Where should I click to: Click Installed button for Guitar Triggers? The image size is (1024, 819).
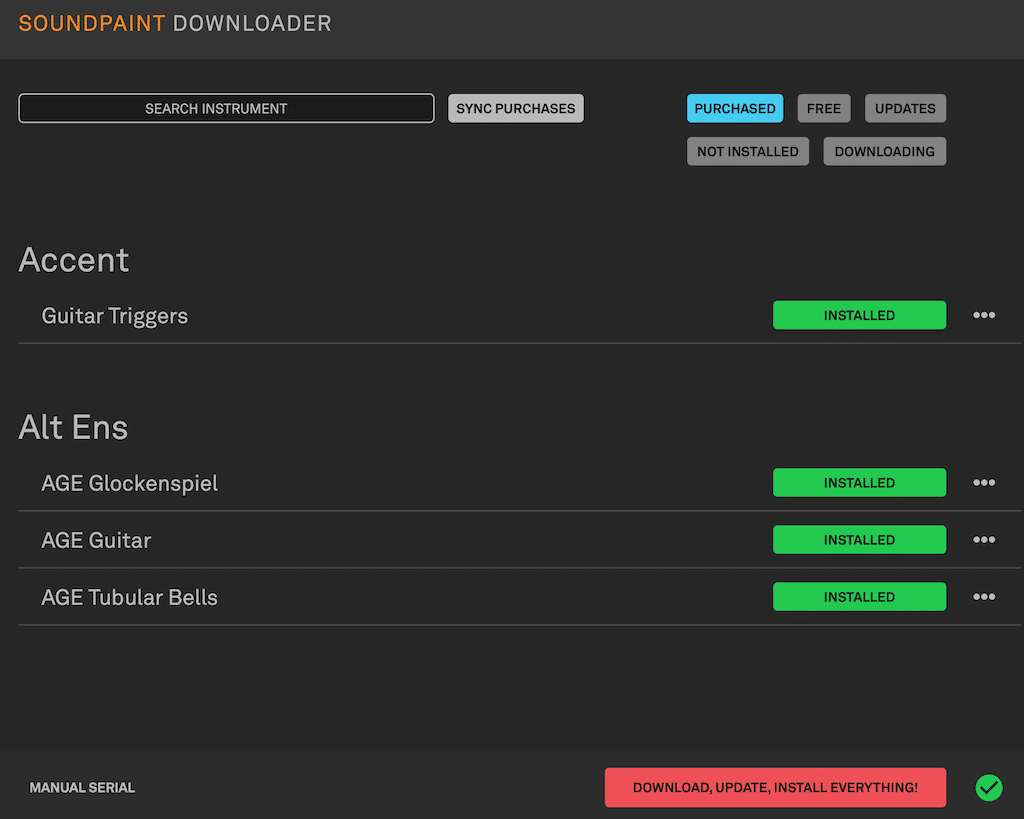pos(859,315)
